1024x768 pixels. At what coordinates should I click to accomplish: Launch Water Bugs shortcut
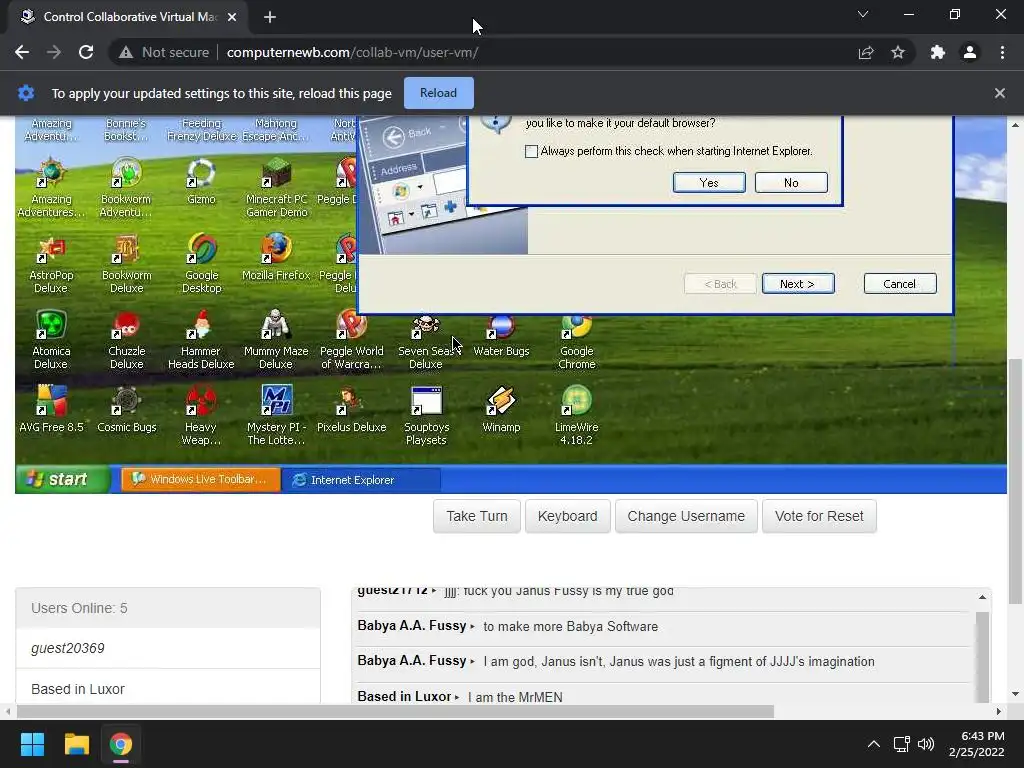click(502, 336)
